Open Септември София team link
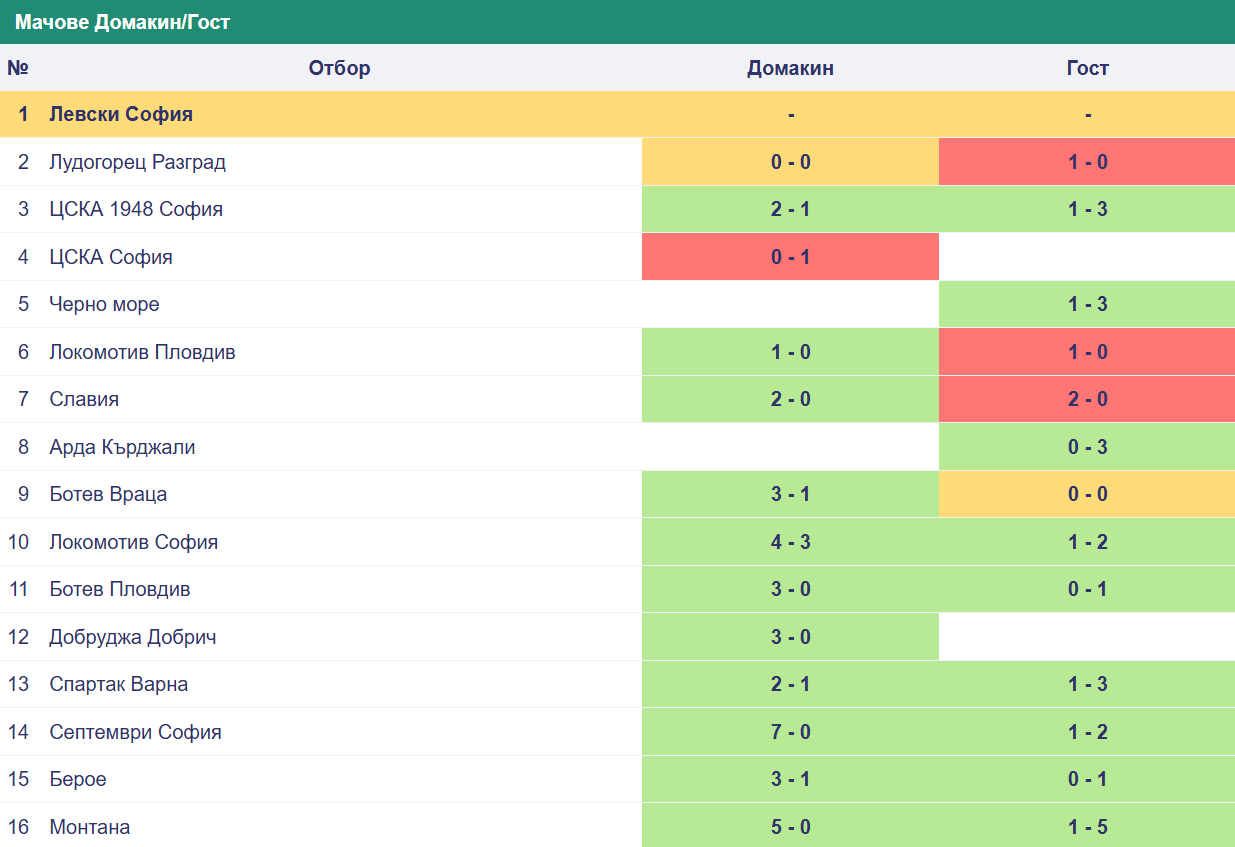Viewport: 1235px width, 847px height. (x=135, y=732)
